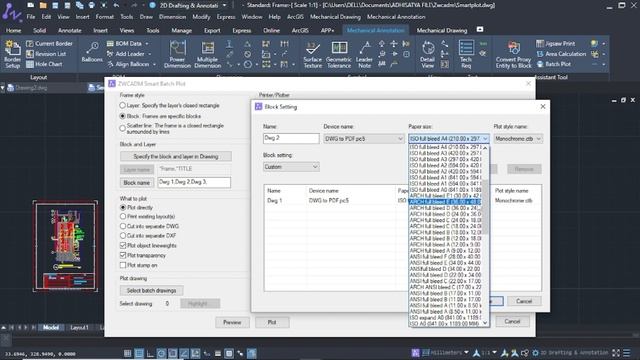Image resolution: width=640 pixels, height=360 pixels.
Task: Click the Block name text field
Action: (x=194, y=182)
